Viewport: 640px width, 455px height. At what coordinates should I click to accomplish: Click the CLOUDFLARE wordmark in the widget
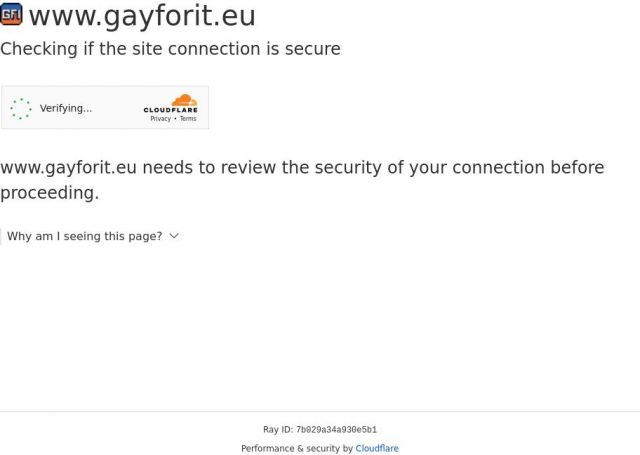pyautogui.click(x=170, y=110)
